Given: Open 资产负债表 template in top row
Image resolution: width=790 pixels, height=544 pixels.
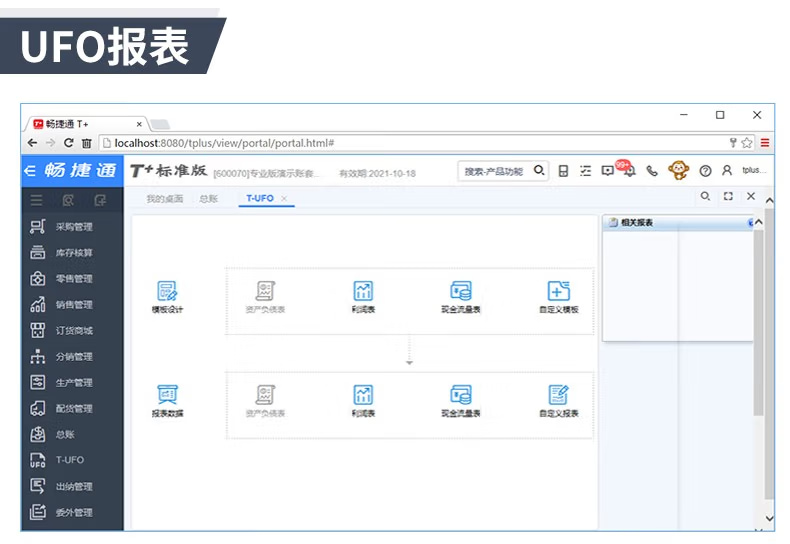Looking at the screenshot, I should pos(266,297).
